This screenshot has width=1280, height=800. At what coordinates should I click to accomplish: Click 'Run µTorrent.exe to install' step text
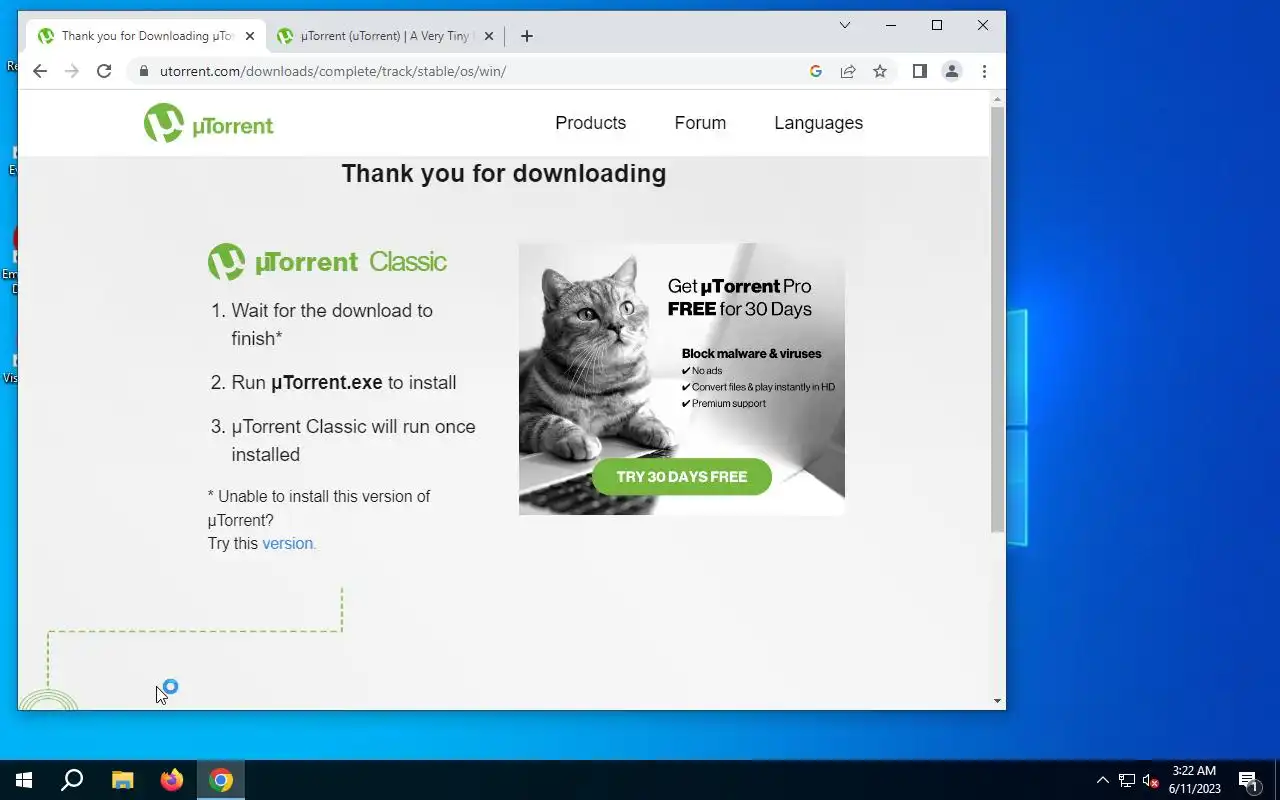click(x=344, y=382)
